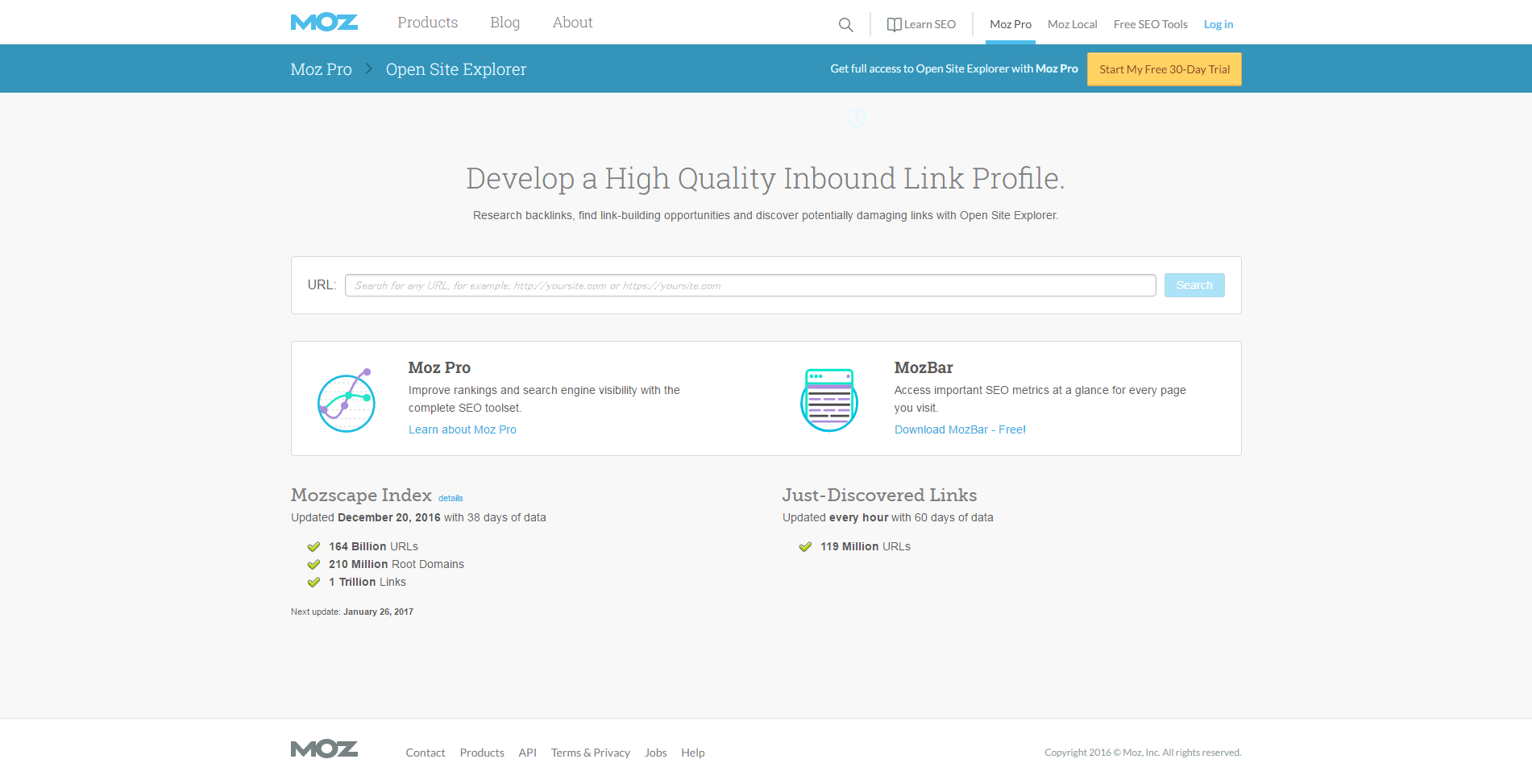Viewport: 1532px width, 784px height.
Task: Click 'Get full access to Open Site Explorer' text
Action: click(954, 68)
